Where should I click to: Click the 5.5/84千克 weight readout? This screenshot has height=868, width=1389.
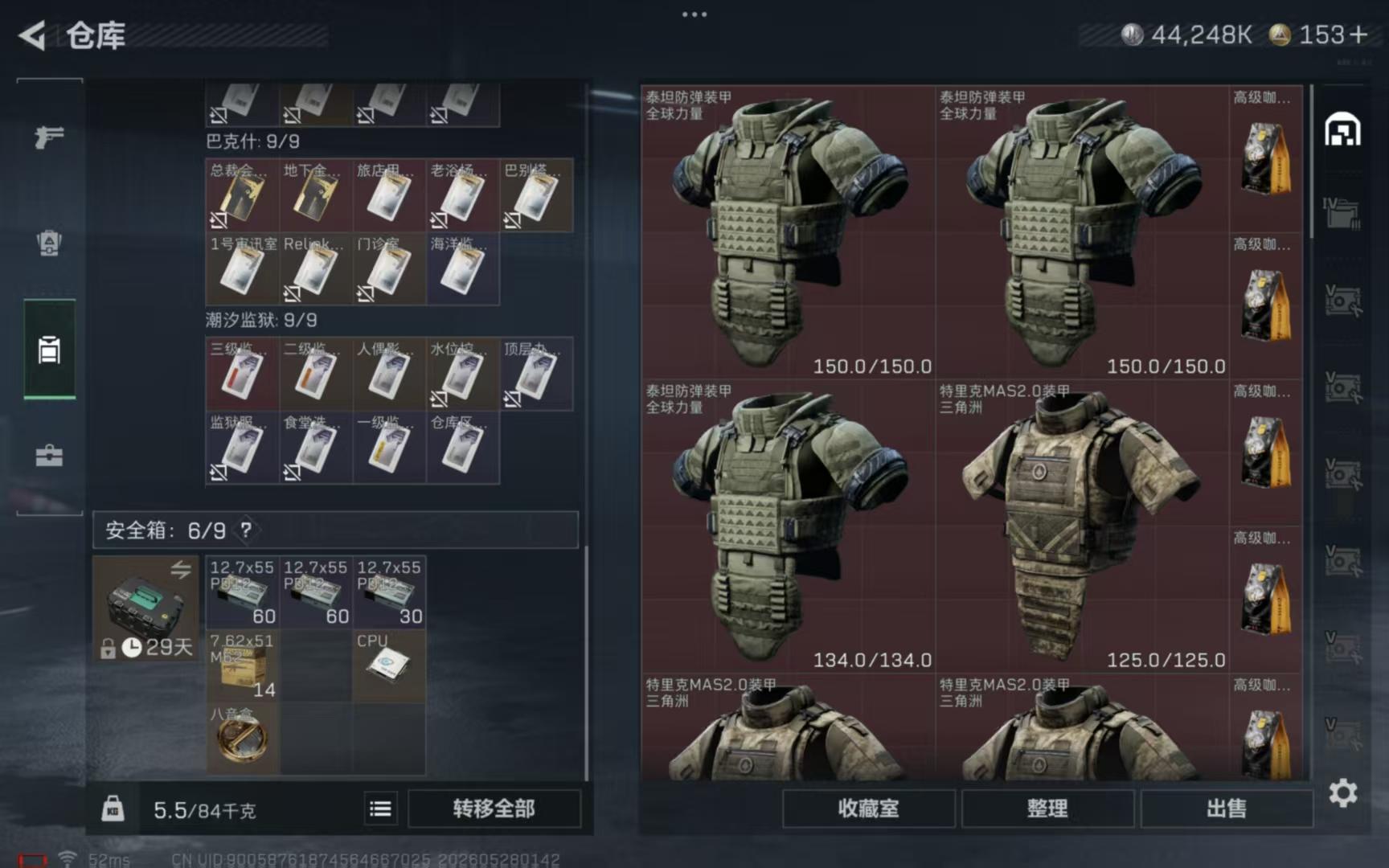point(204,810)
